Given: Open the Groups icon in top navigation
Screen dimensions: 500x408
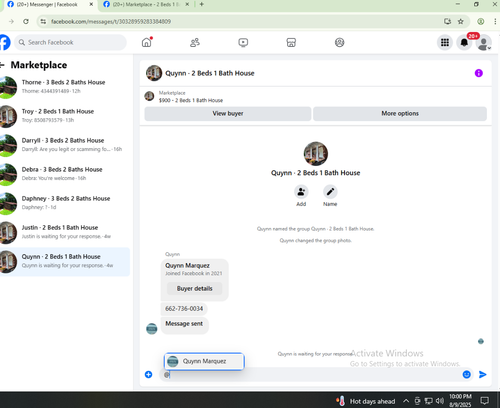Looking at the screenshot, I should tap(339, 42).
